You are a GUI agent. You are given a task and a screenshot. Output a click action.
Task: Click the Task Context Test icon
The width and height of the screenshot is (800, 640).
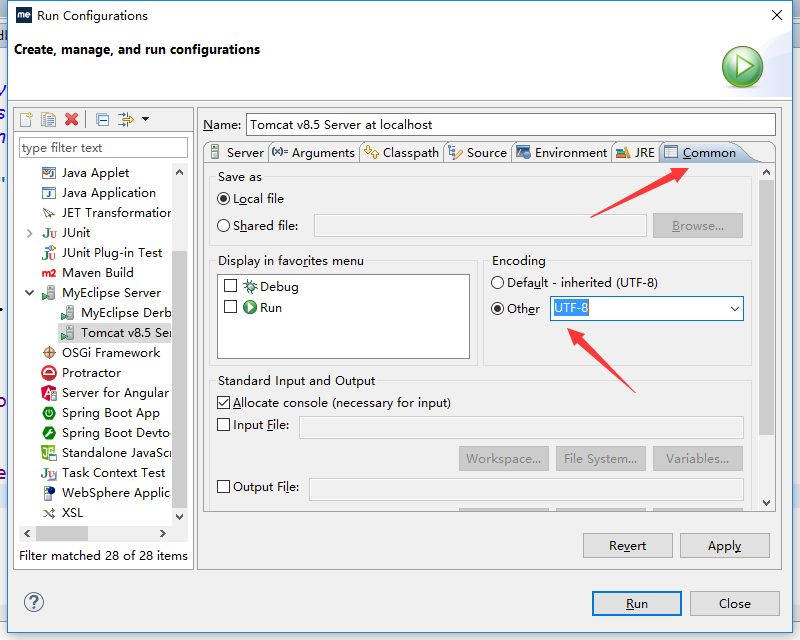tap(49, 473)
